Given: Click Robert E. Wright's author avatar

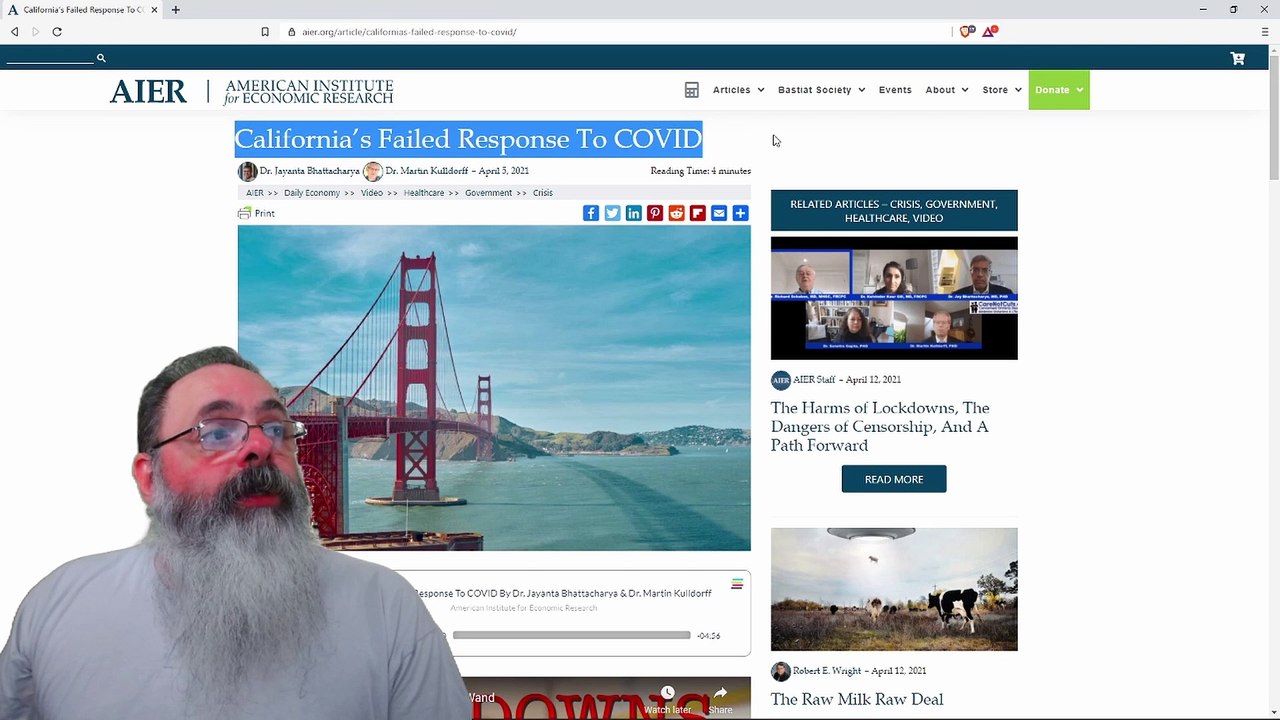Looking at the screenshot, I should [780, 671].
